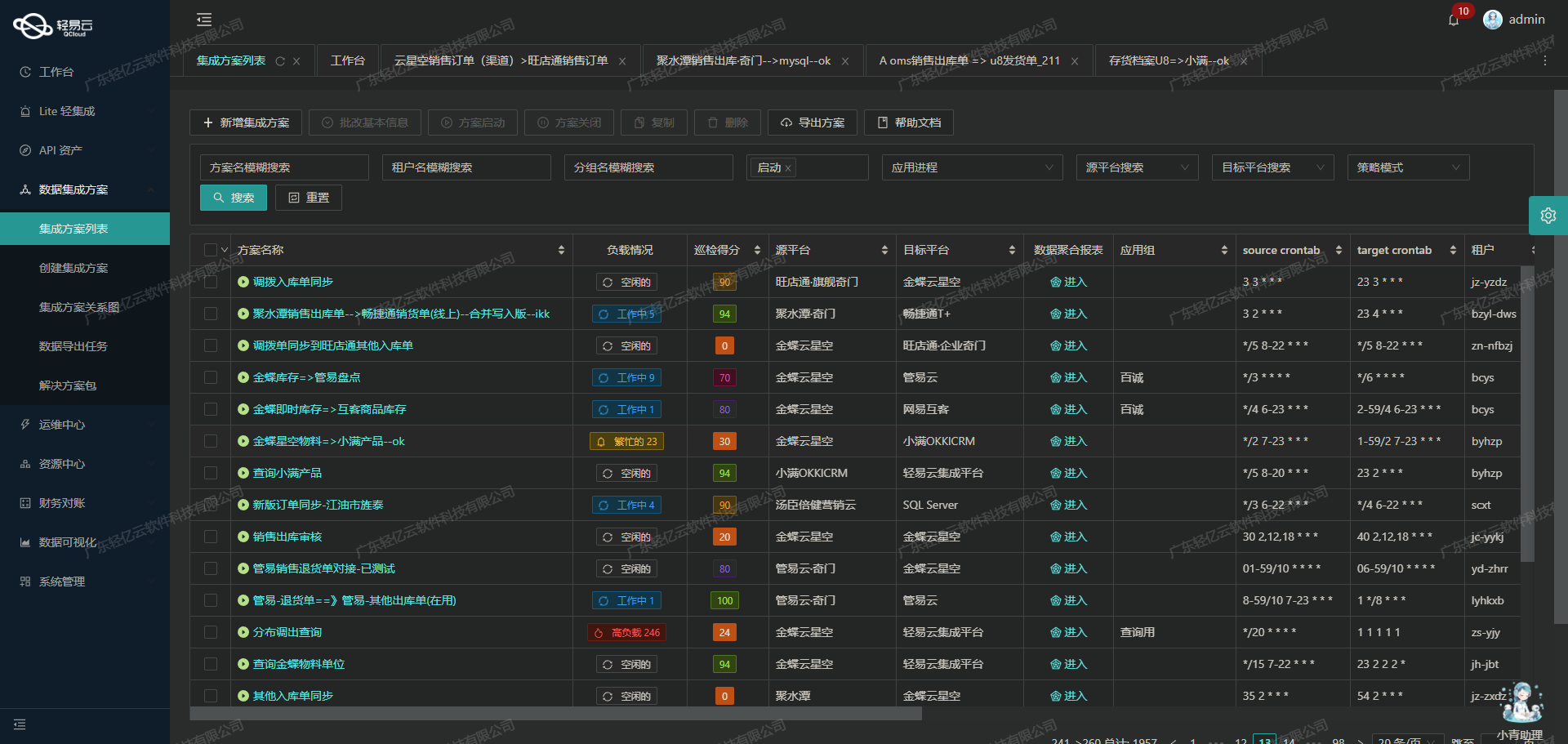Click the status icon of 分布调出查询
Image resolution: width=1568 pixels, height=744 pixels.
point(243,632)
